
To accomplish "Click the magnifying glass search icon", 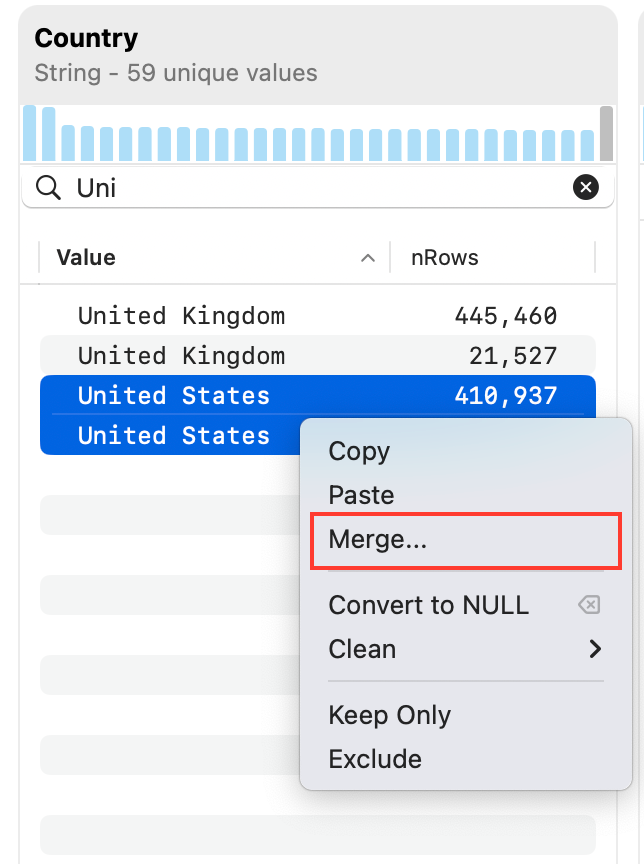I will (x=48, y=187).
